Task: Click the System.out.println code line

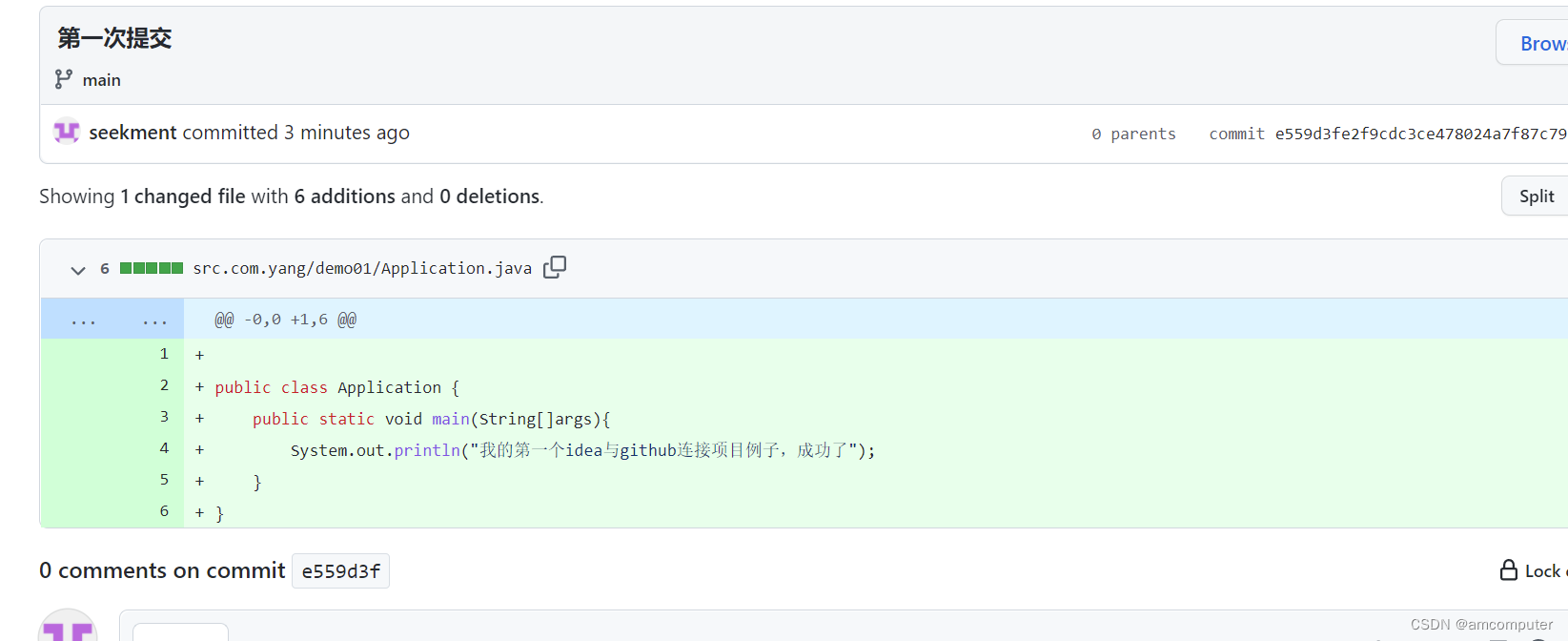Action: (582, 450)
